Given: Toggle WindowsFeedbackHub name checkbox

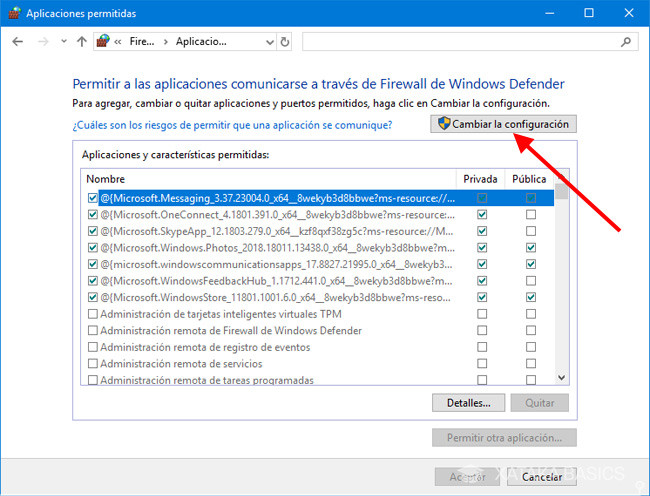Looking at the screenshot, I should [93, 281].
